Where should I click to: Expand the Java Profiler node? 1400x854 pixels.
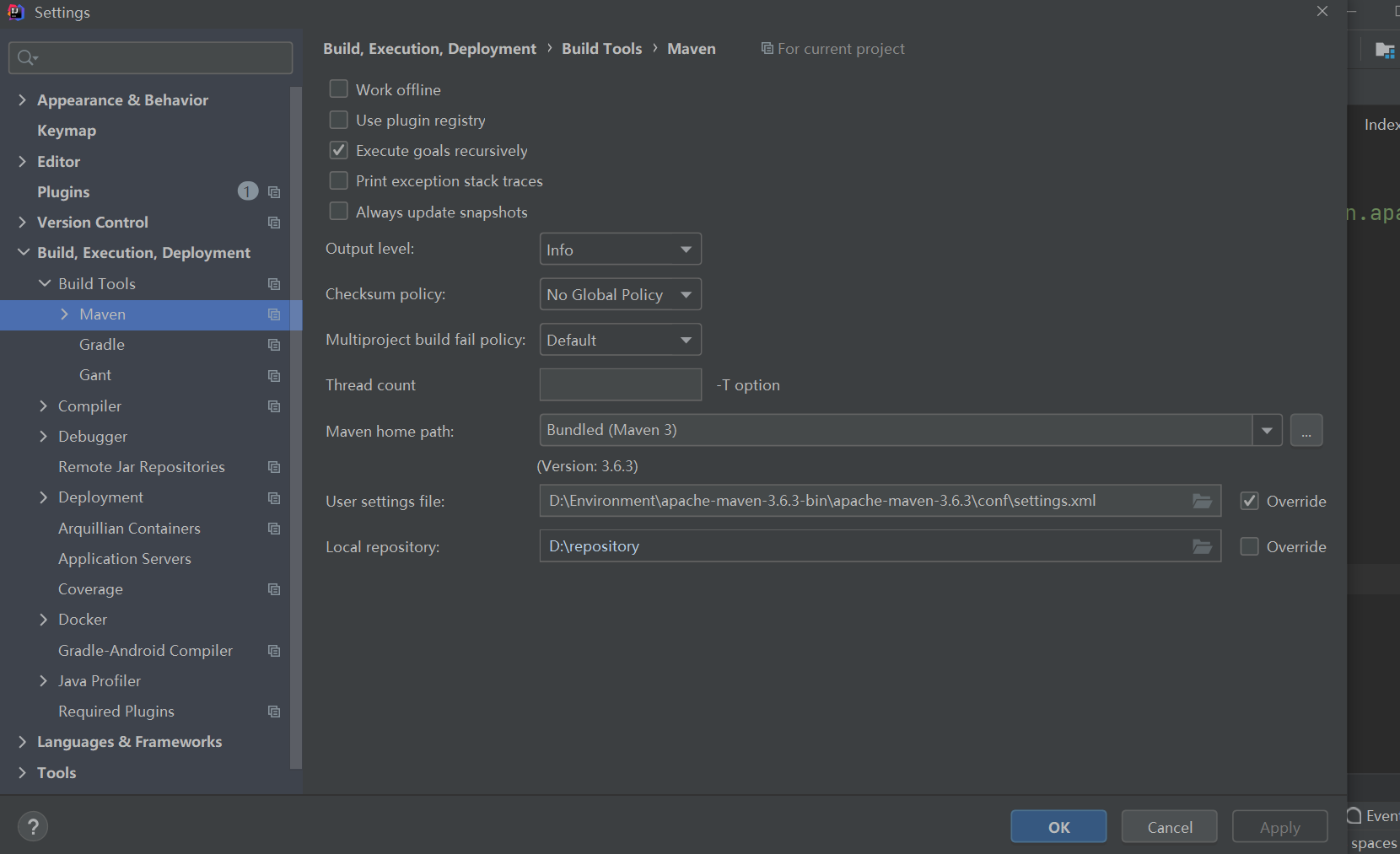click(x=44, y=681)
